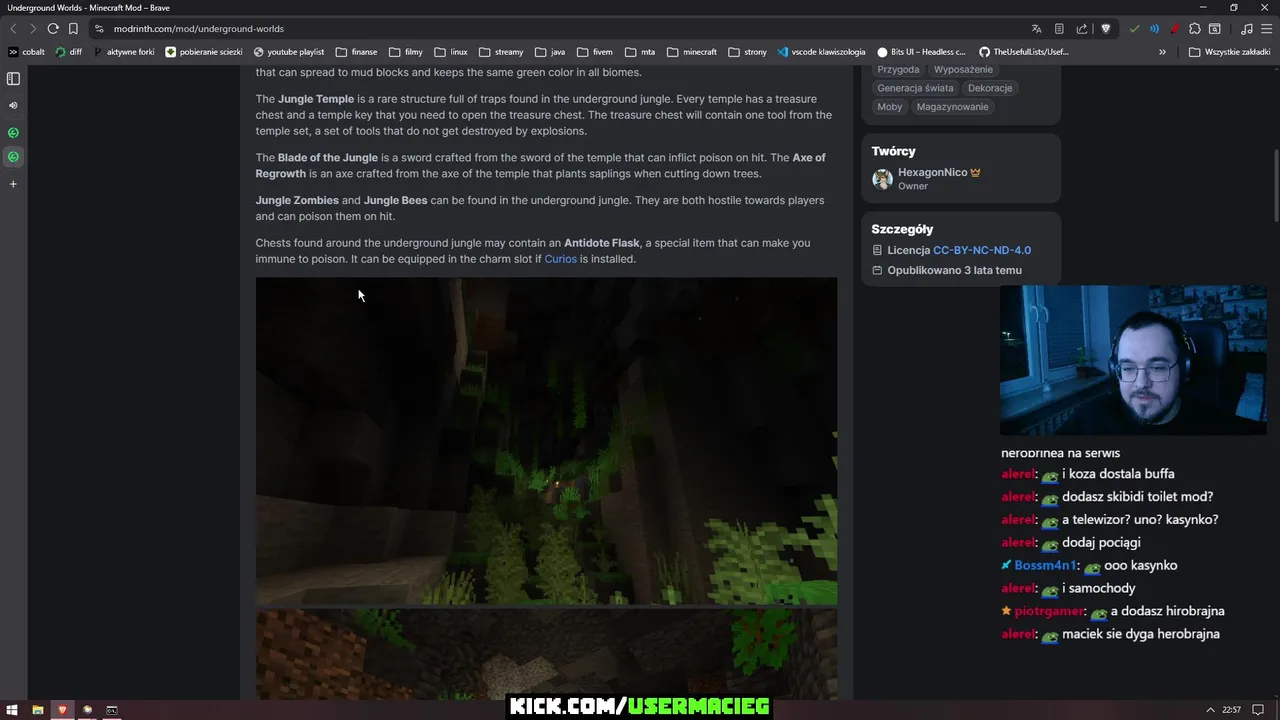Image resolution: width=1280 pixels, height=720 pixels.
Task: Open the fivem bookmark folder
Action: point(594,52)
